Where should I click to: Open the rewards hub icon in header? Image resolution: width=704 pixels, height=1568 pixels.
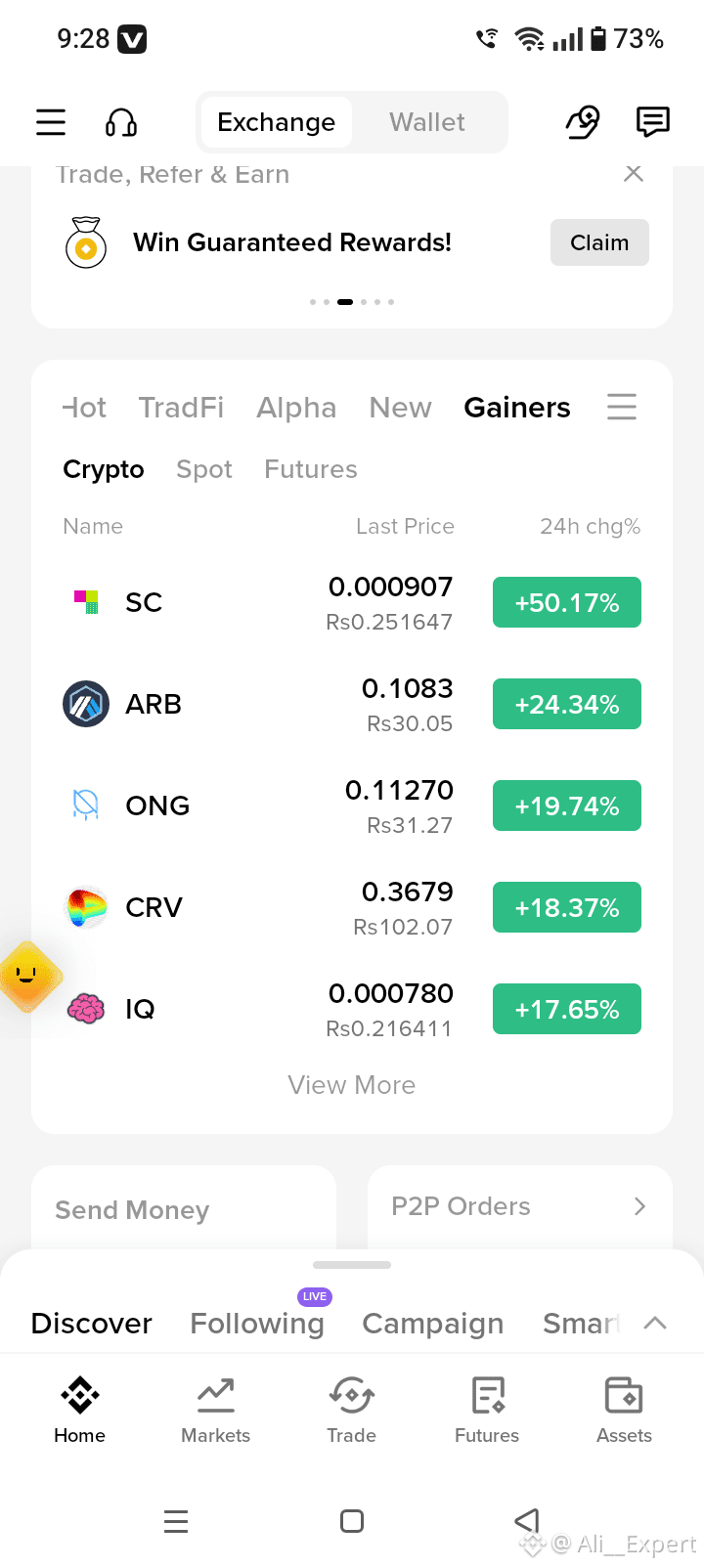[583, 122]
